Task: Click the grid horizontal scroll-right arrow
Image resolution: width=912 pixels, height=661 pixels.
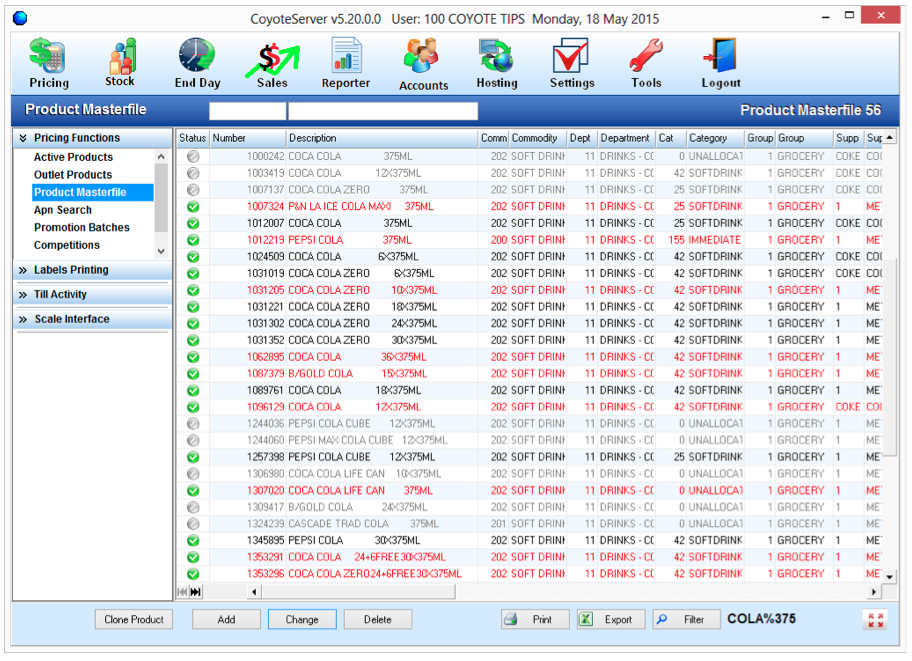Action: pyautogui.click(x=874, y=592)
